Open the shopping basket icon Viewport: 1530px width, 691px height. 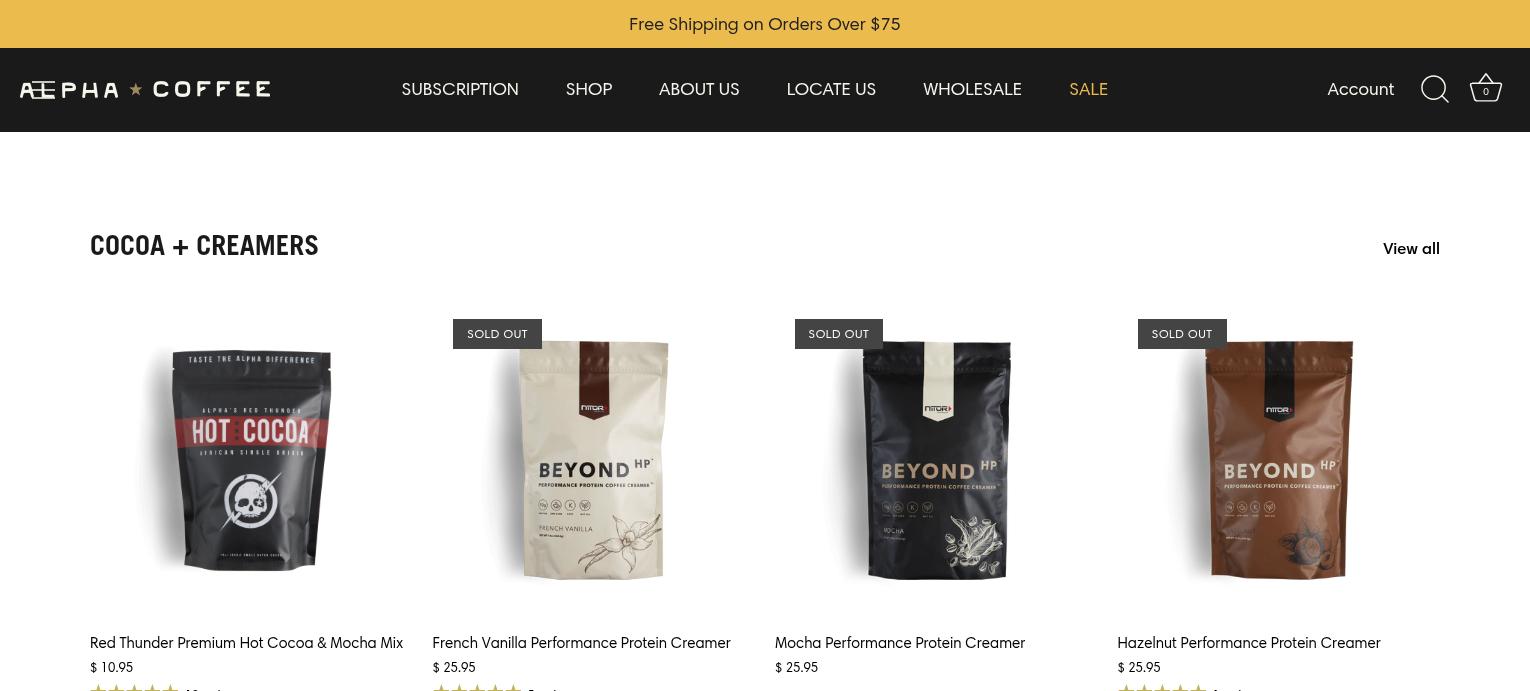point(1486,89)
